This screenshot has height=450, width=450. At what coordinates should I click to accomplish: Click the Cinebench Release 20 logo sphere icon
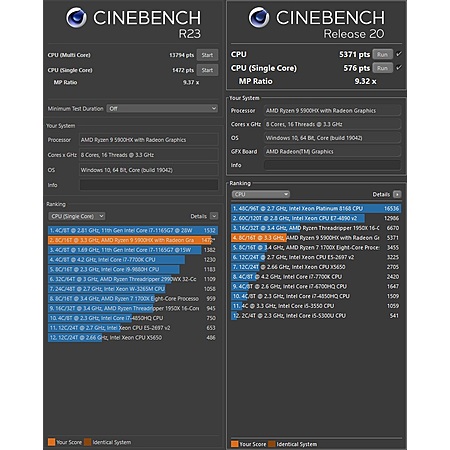259,18
